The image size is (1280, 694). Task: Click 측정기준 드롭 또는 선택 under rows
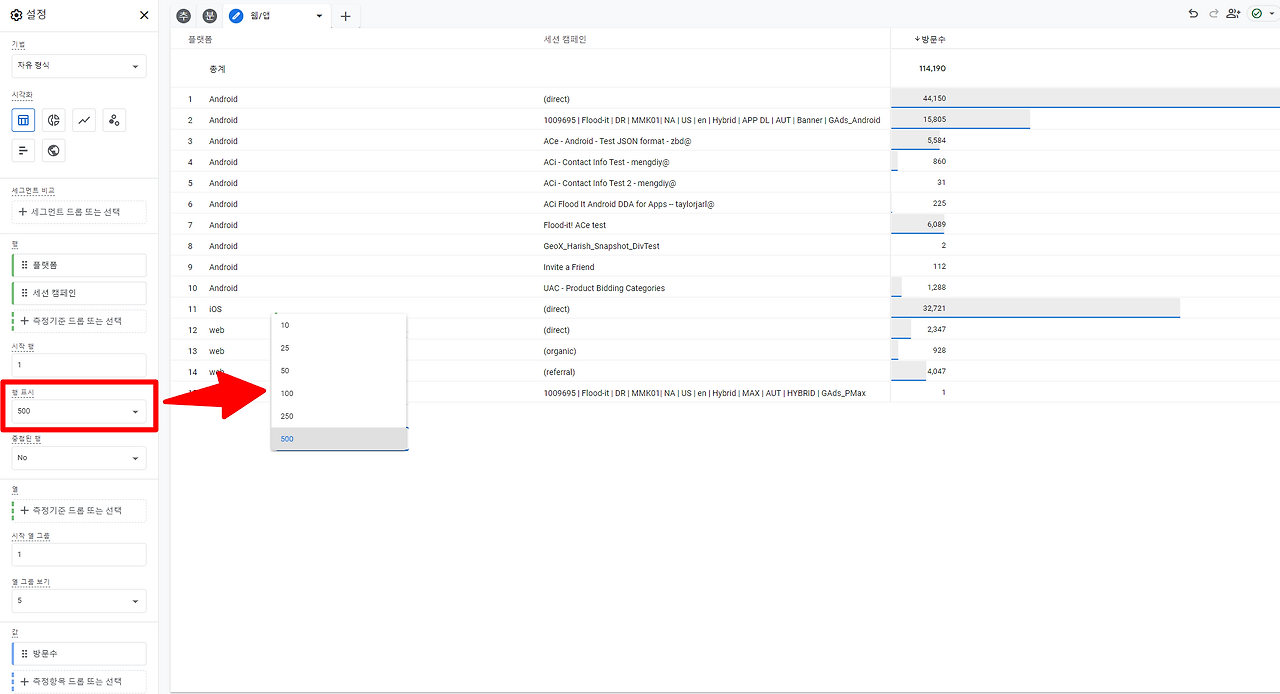pos(79,321)
